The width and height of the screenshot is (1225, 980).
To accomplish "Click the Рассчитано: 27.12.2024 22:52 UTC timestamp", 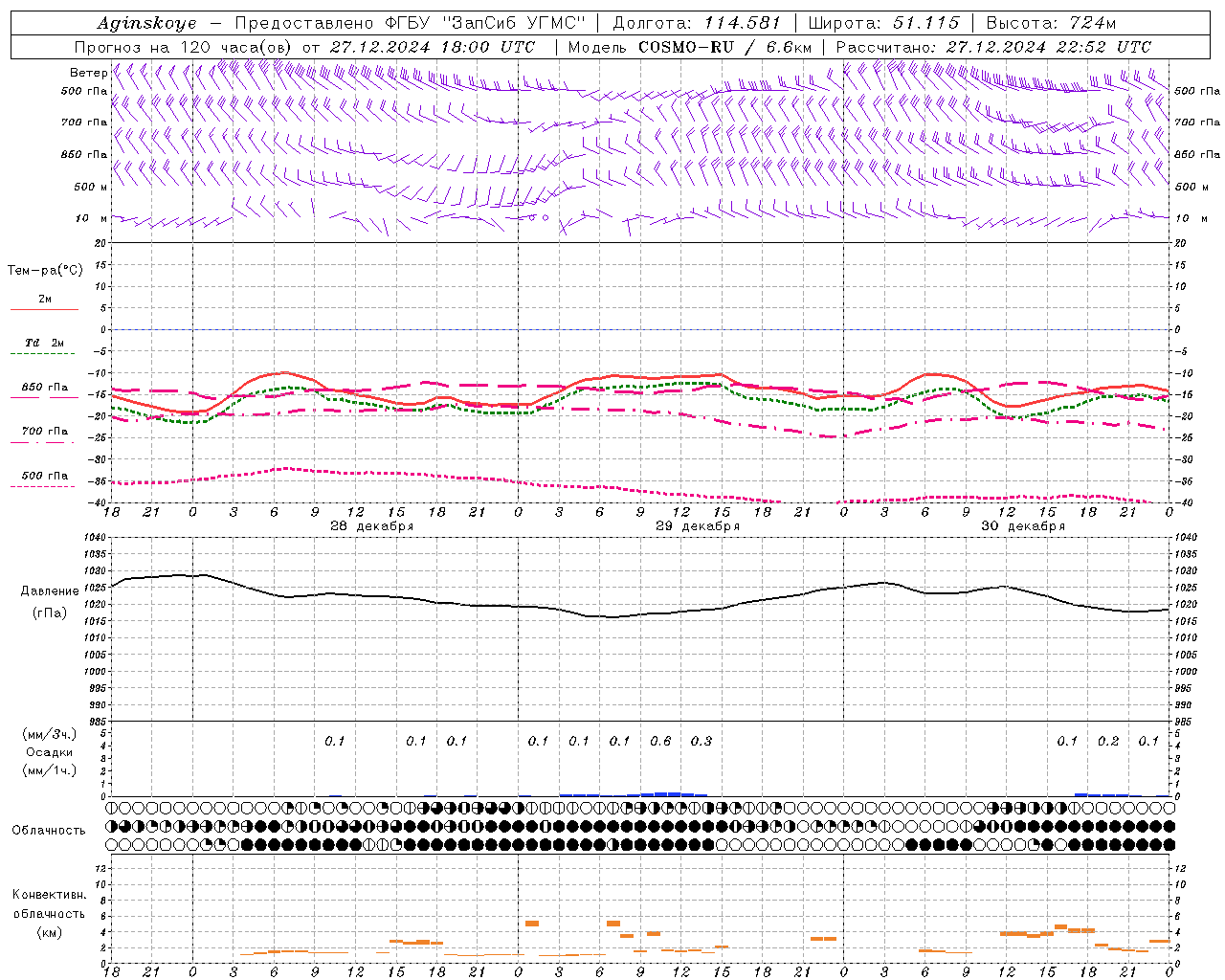I will tap(993, 47).
